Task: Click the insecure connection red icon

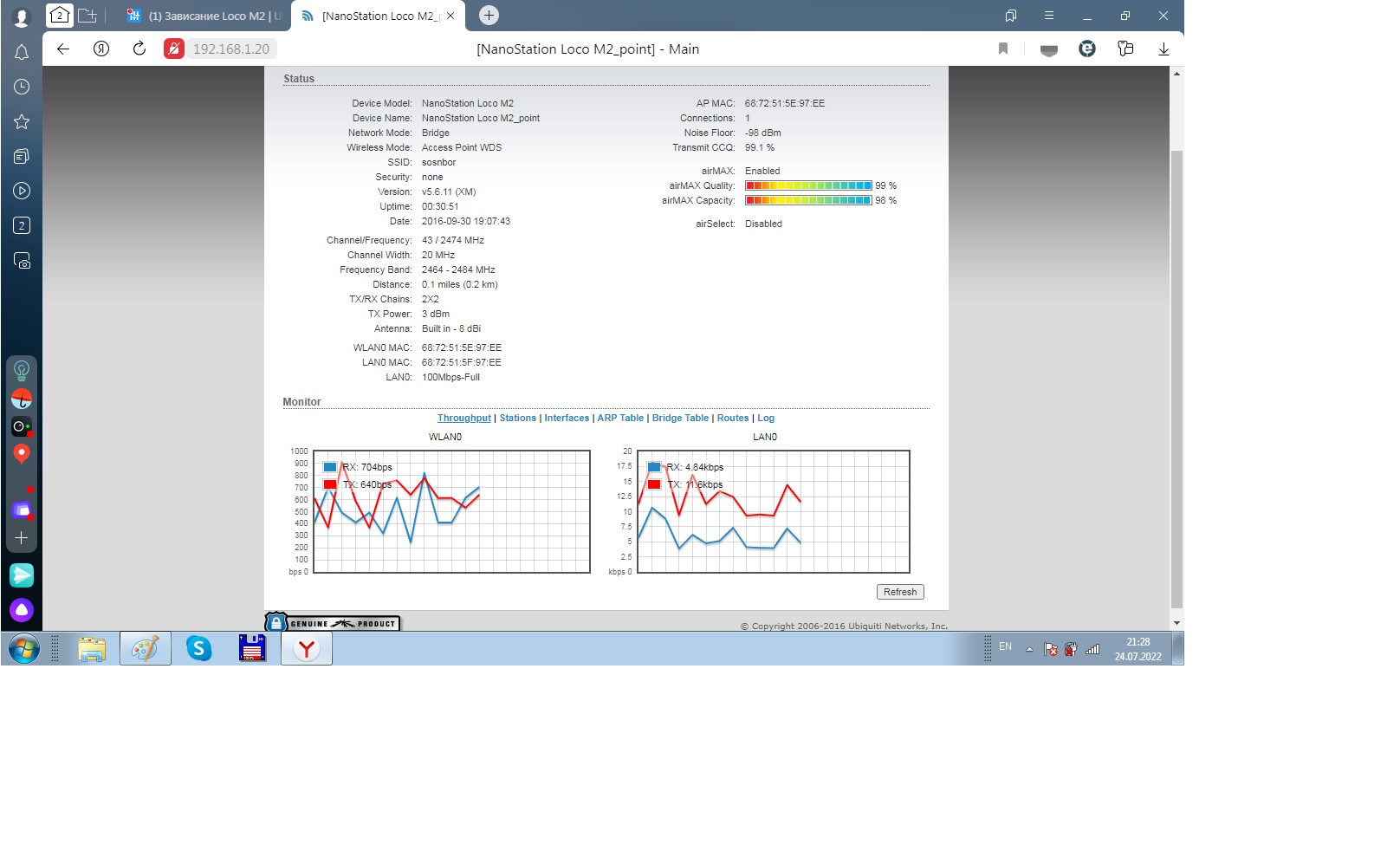Action: click(174, 49)
